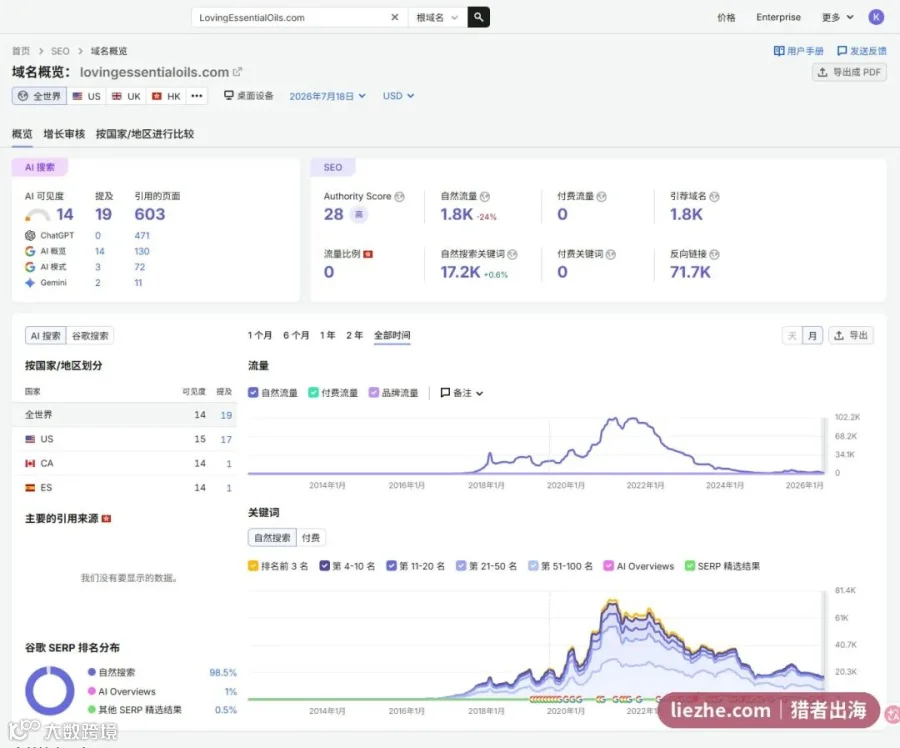Click the US flag in country table

[x=30, y=439]
